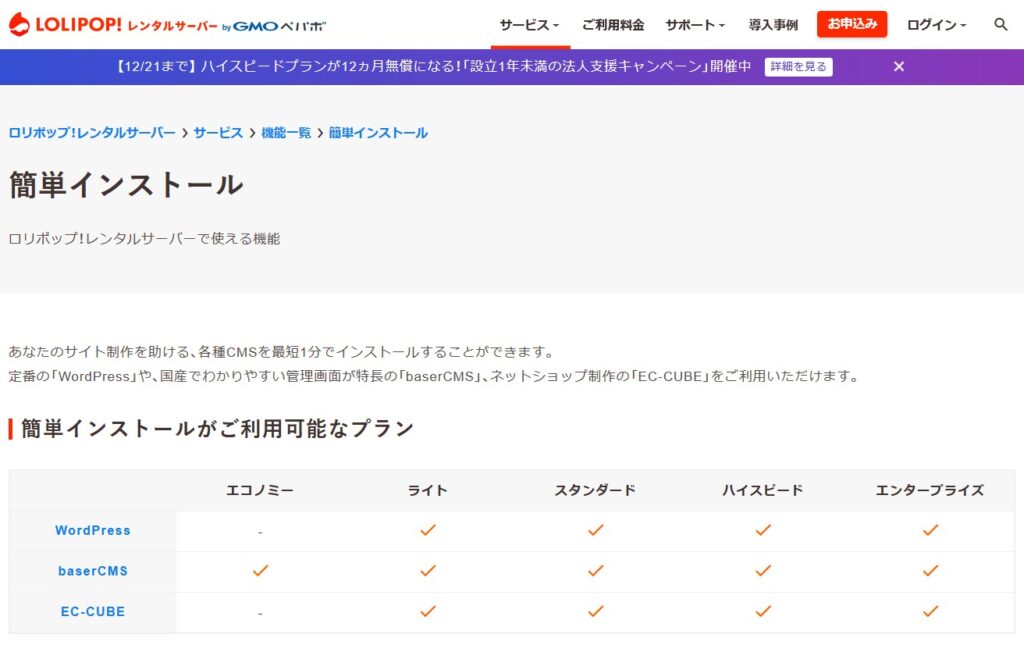
Task: Click 簡単インストール breadcrumb link
Action: pyautogui.click(x=378, y=133)
